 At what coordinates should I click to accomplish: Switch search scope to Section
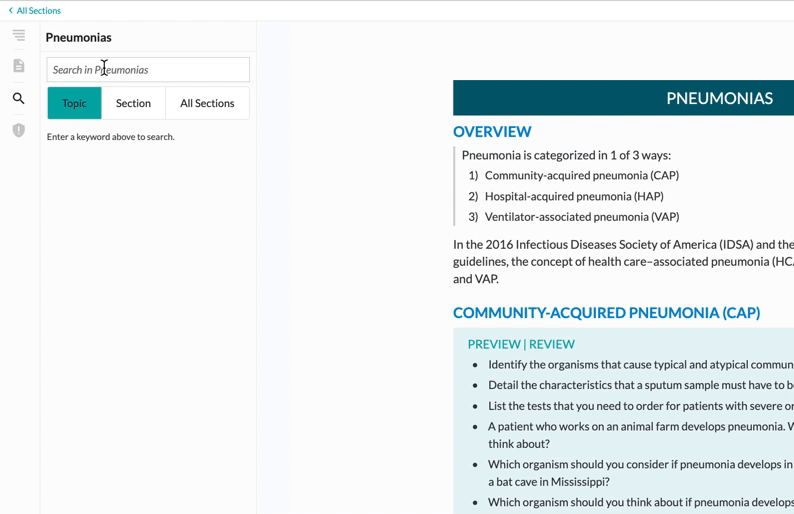pos(133,103)
